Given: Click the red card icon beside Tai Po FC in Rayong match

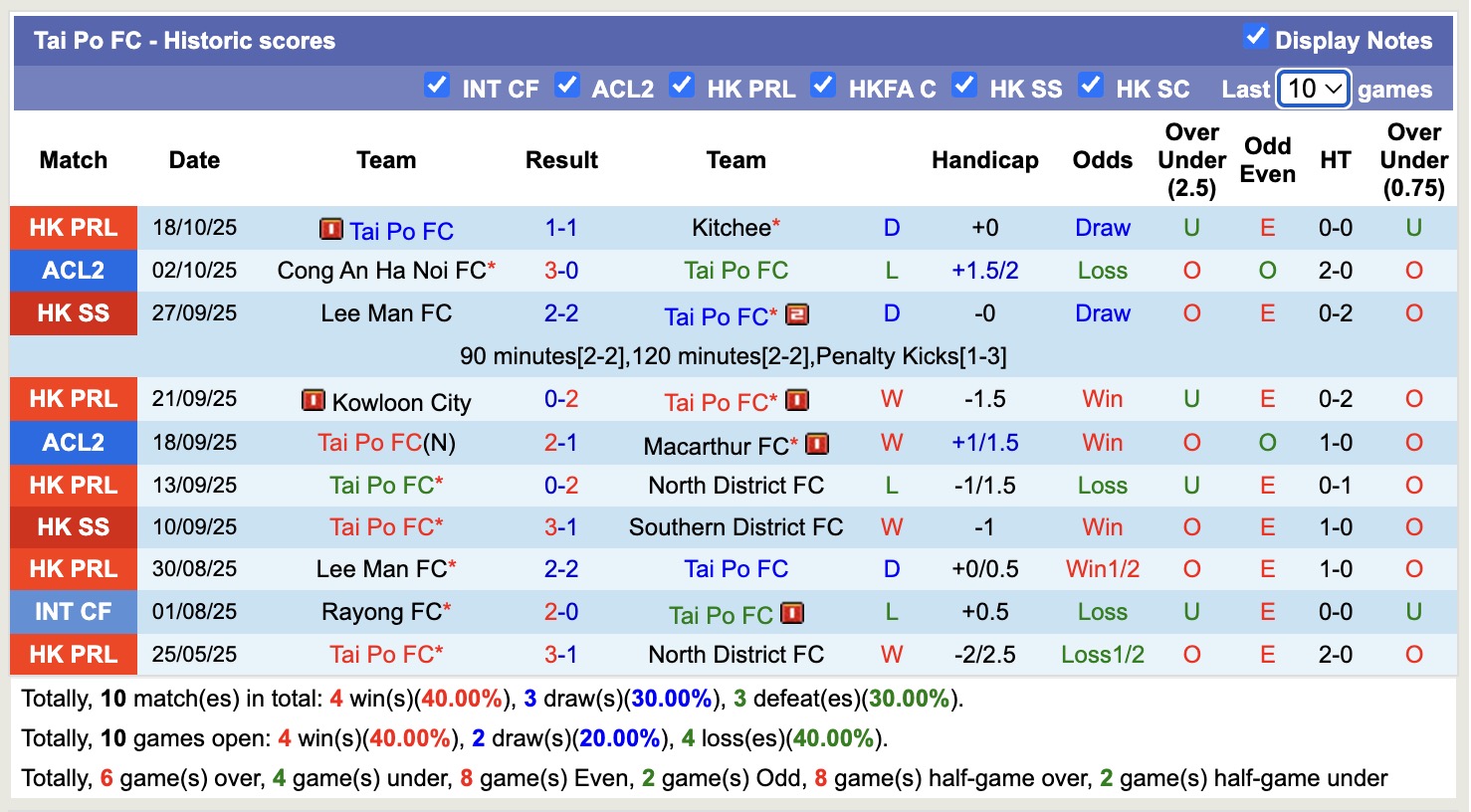Looking at the screenshot, I should coord(792,614).
